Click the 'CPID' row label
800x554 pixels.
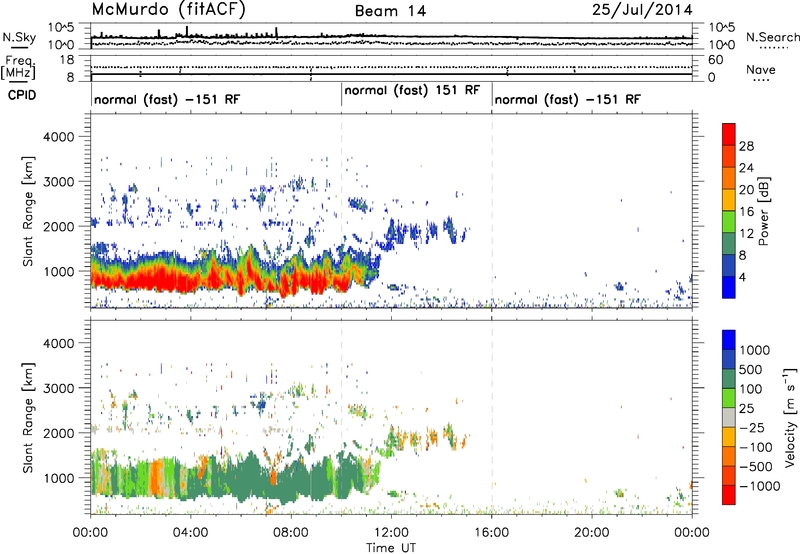pos(22,95)
